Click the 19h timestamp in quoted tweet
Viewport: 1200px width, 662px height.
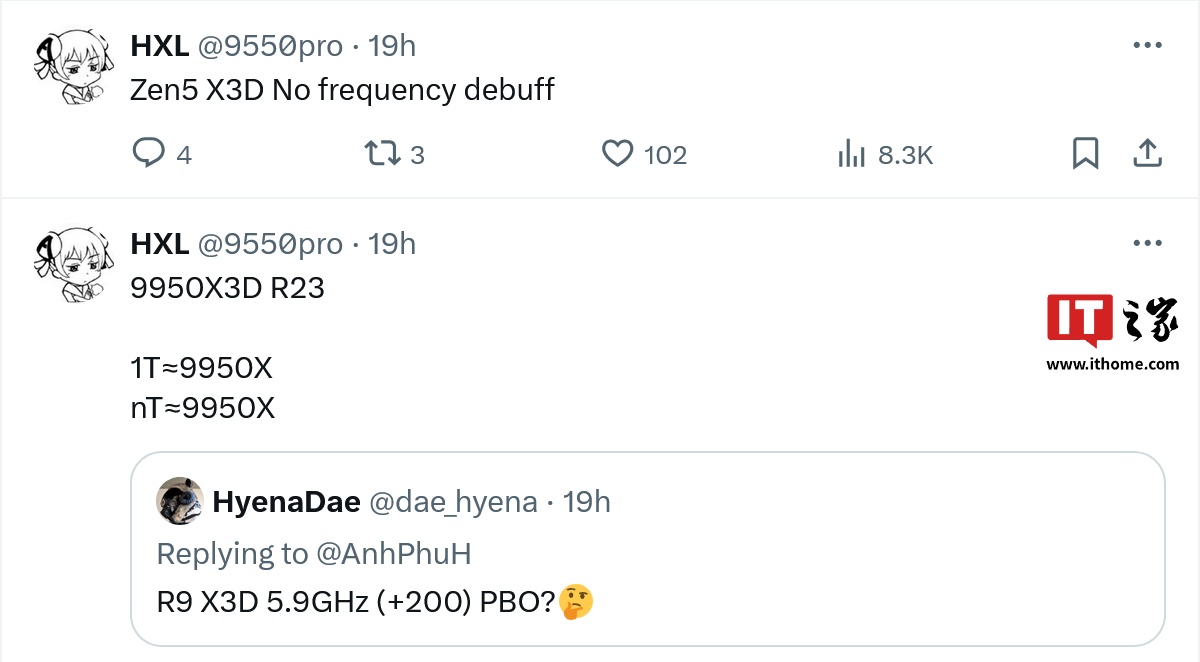587,501
